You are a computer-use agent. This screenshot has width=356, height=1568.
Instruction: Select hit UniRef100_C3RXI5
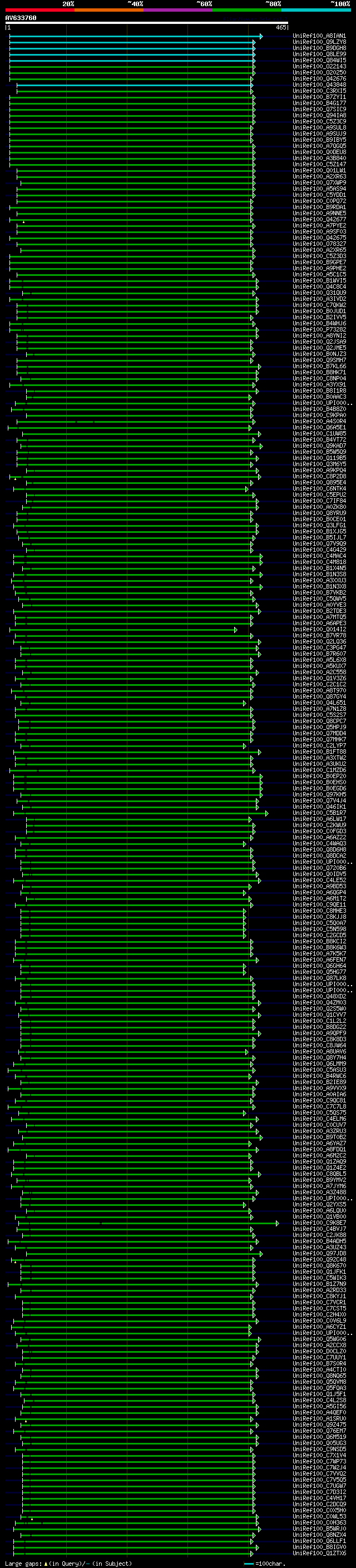[x=319, y=91]
